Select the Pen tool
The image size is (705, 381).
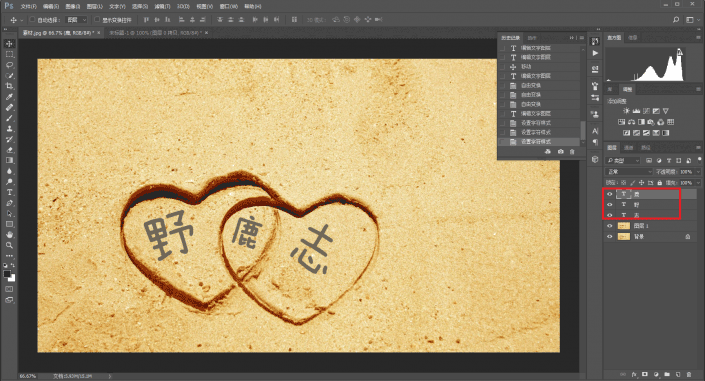(x=9, y=203)
